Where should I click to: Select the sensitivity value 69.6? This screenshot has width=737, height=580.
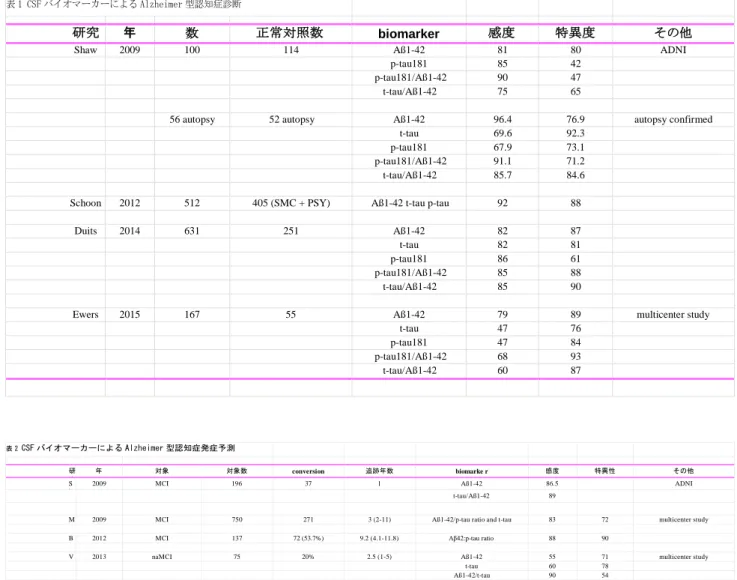pyautogui.click(x=502, y=133)
